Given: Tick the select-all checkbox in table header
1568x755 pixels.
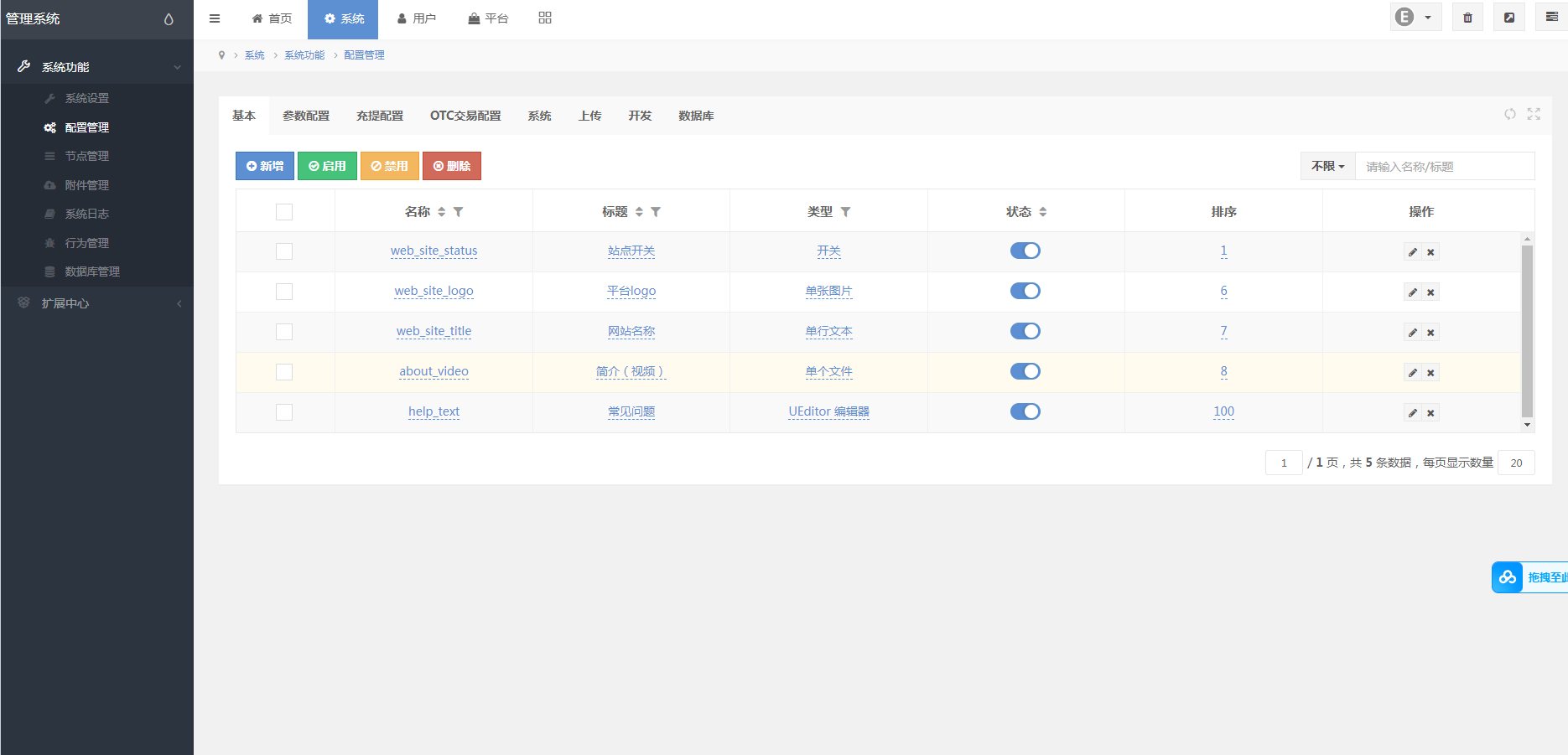Looking at the screenshot, I should point(284,212).
